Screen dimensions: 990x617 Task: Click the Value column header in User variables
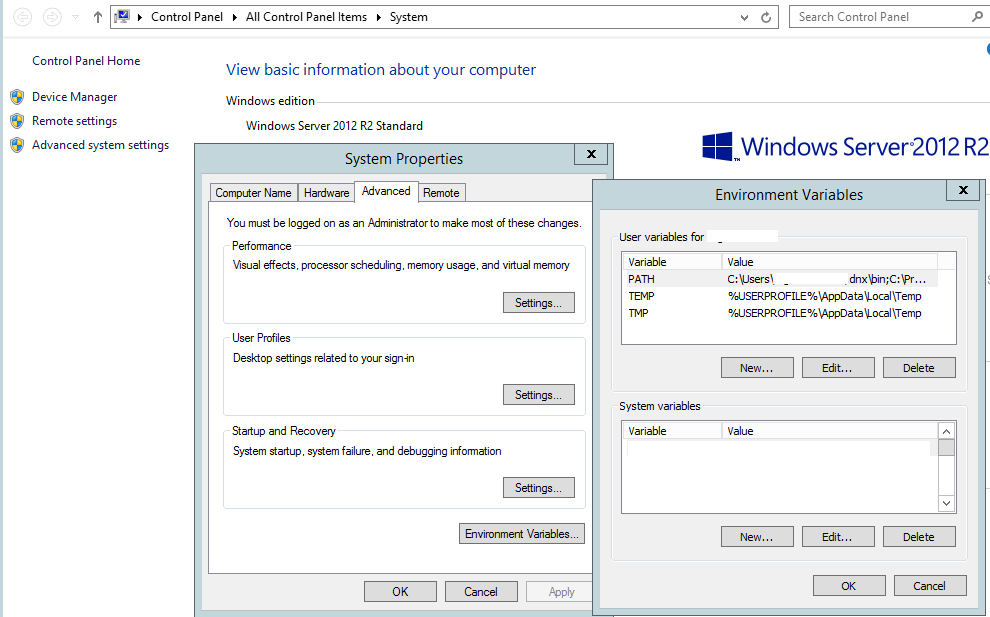830,262
